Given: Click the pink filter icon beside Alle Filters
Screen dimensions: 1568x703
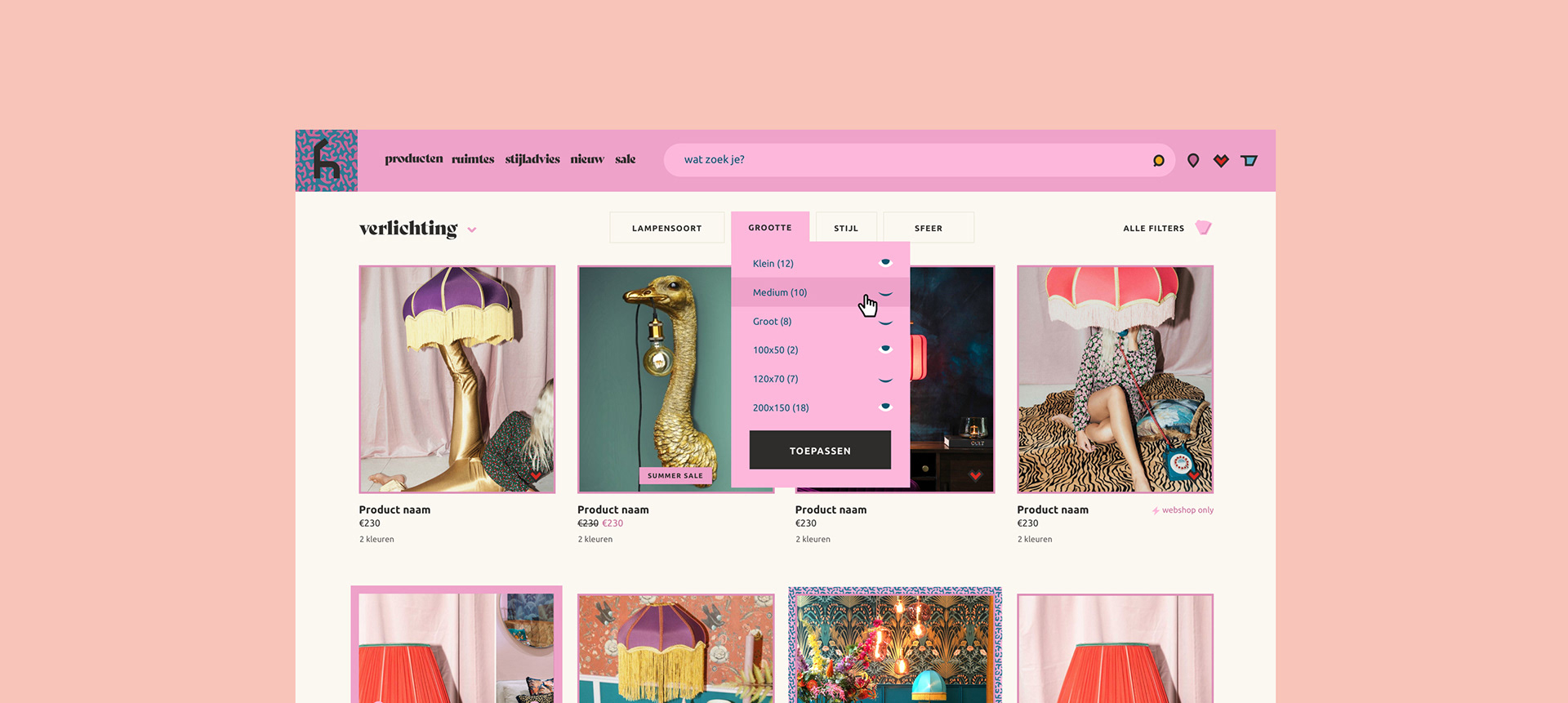Looking at the screenshot, I should 1204,228.
